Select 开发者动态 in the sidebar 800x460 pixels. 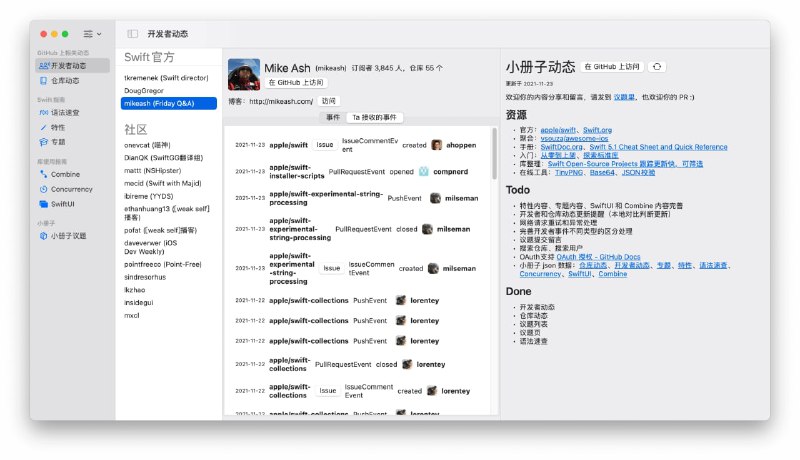point(72,65)
